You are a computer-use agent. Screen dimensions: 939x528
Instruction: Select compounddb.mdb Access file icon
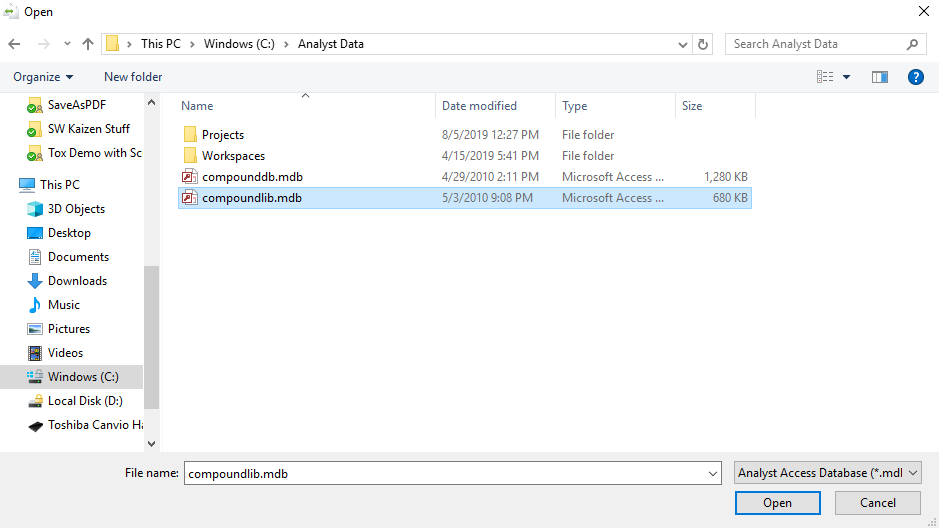pos(189,177)
